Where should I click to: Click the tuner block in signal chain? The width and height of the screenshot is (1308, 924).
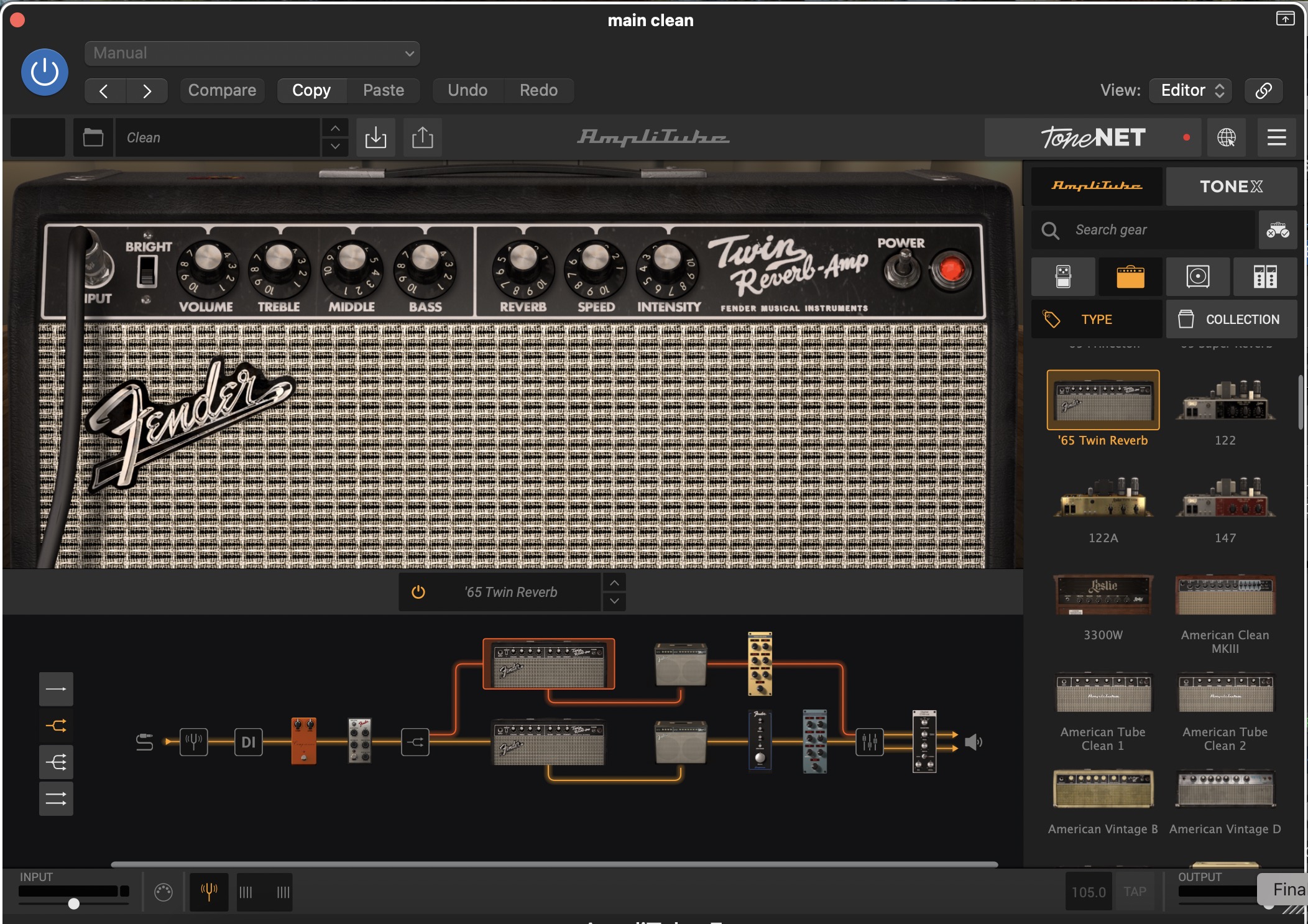pyautogui.click(x=194, y=742)
